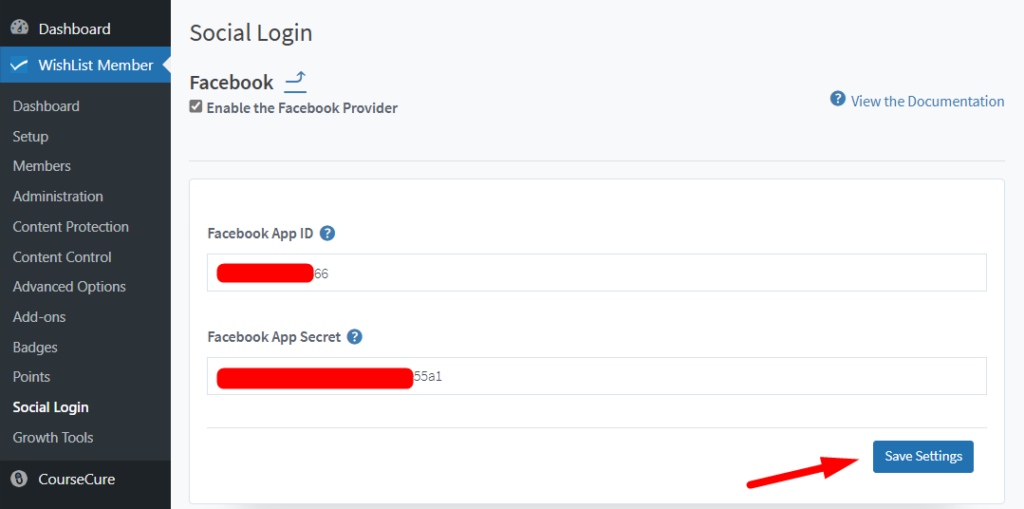This screenshot has height=509, width=1024.
Task: Open Members submenu item
Action: (x=42, y=166)
